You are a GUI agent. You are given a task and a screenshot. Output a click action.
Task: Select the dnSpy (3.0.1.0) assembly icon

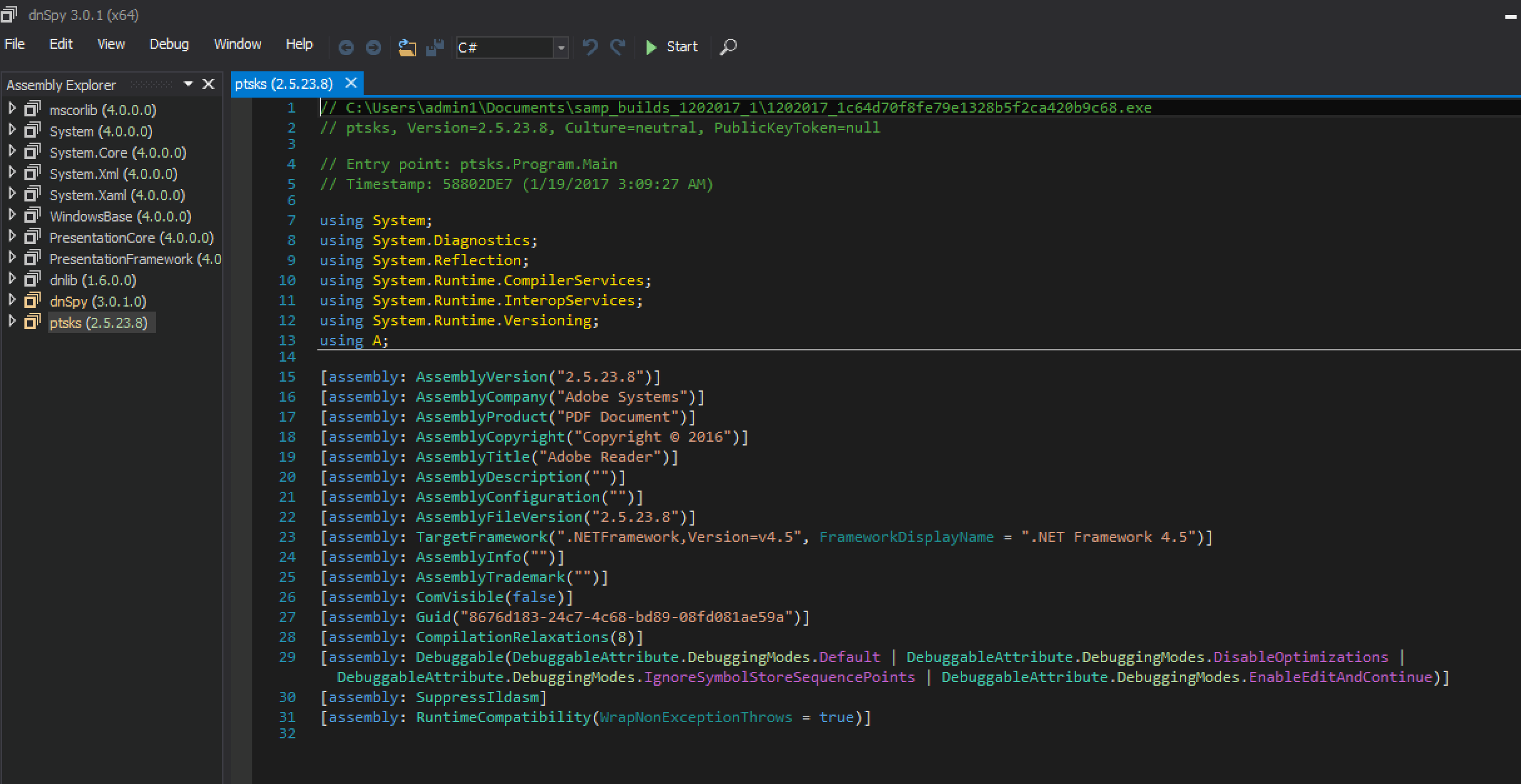click(x=33, y=301)
